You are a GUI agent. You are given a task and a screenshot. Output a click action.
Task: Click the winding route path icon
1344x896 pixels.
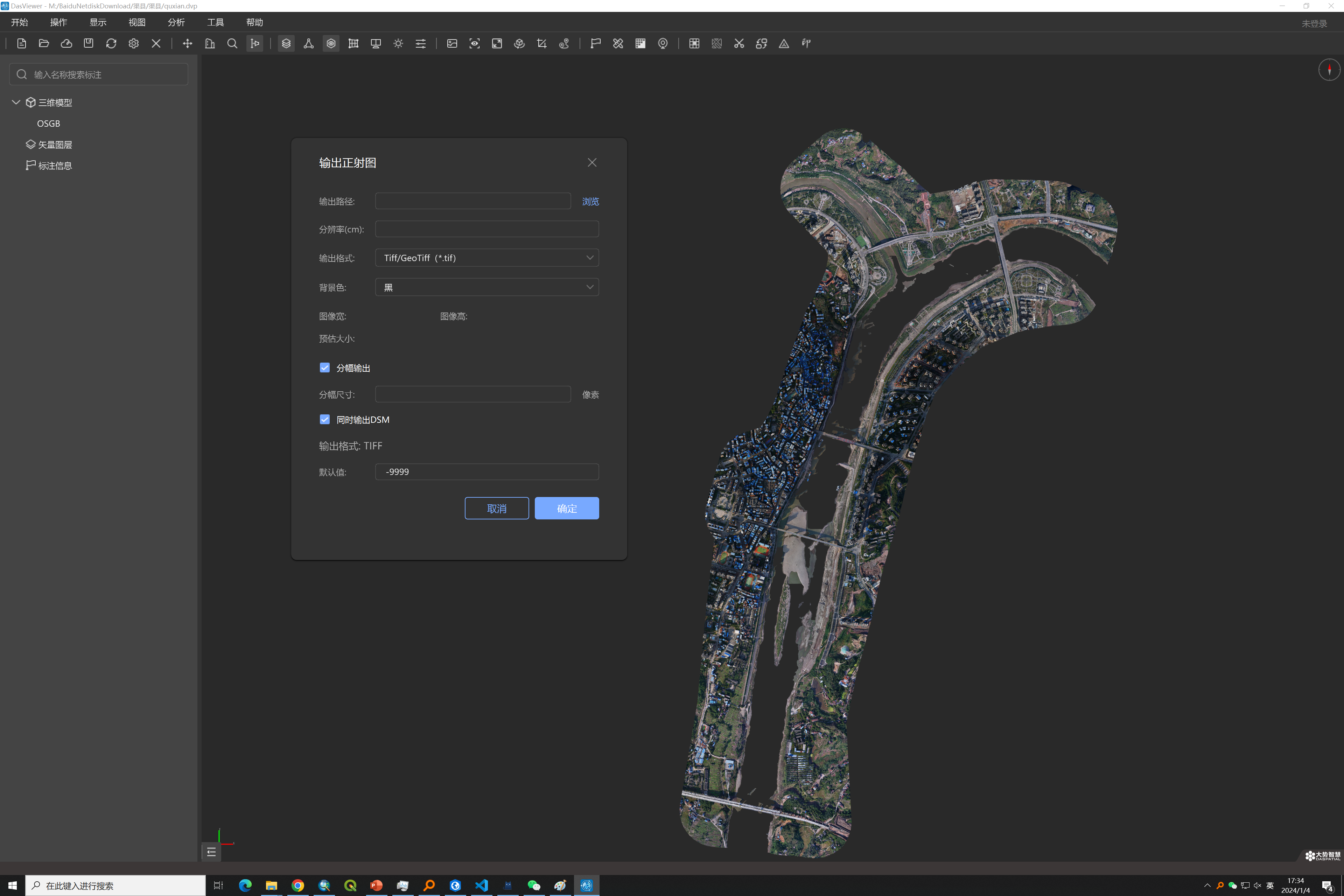coord(564,43)
